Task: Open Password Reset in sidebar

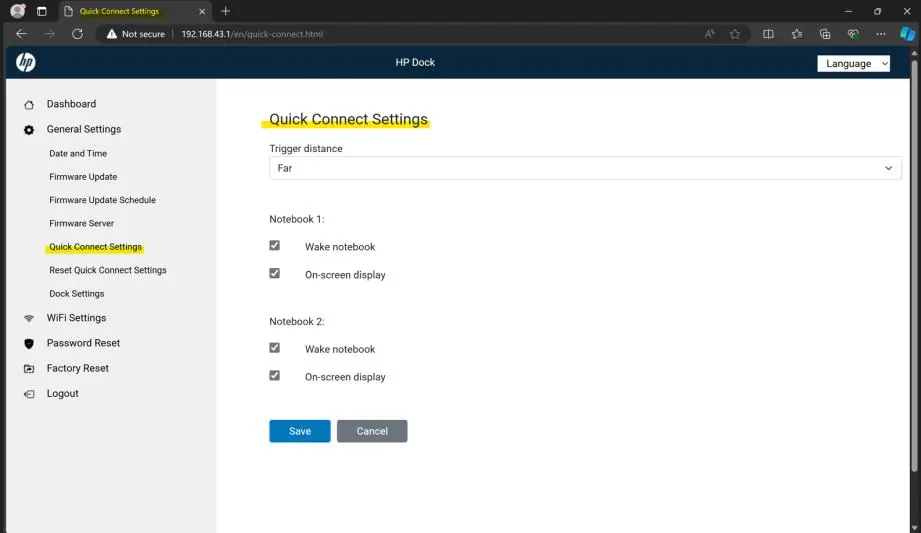Action: click(83, 343)
